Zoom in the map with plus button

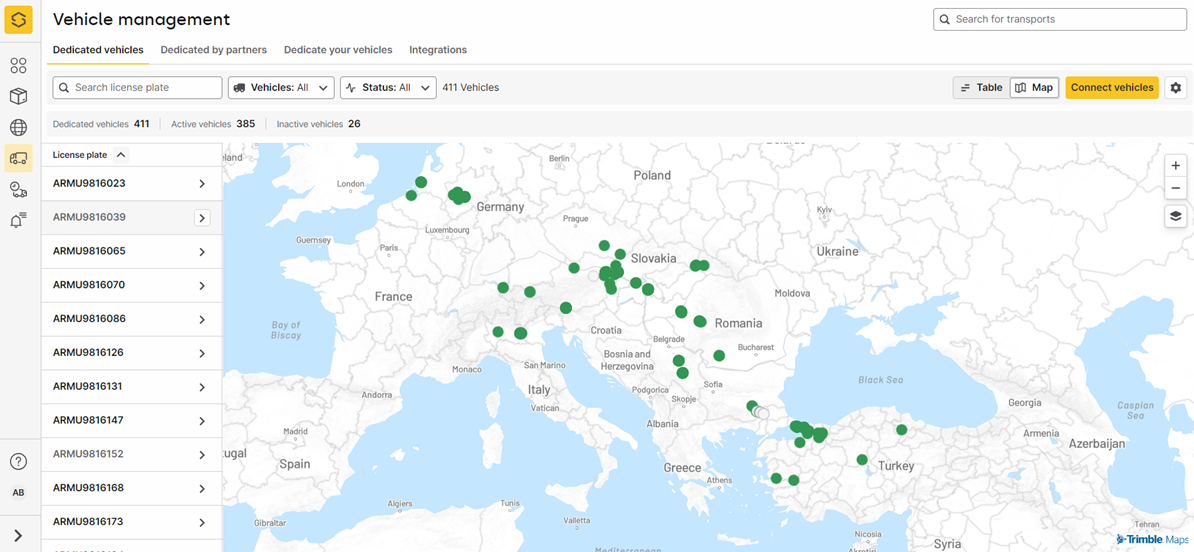tap(1175, 166)
